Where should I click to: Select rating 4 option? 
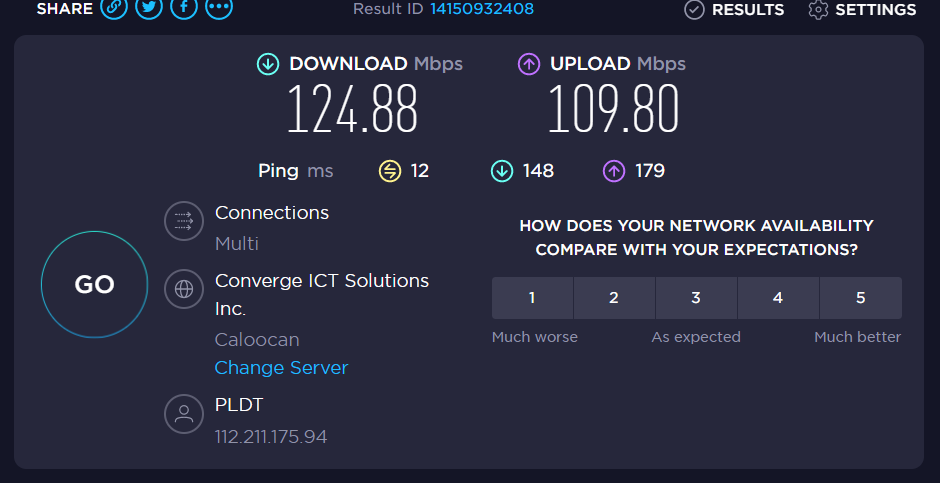click(x=778, y=298)
